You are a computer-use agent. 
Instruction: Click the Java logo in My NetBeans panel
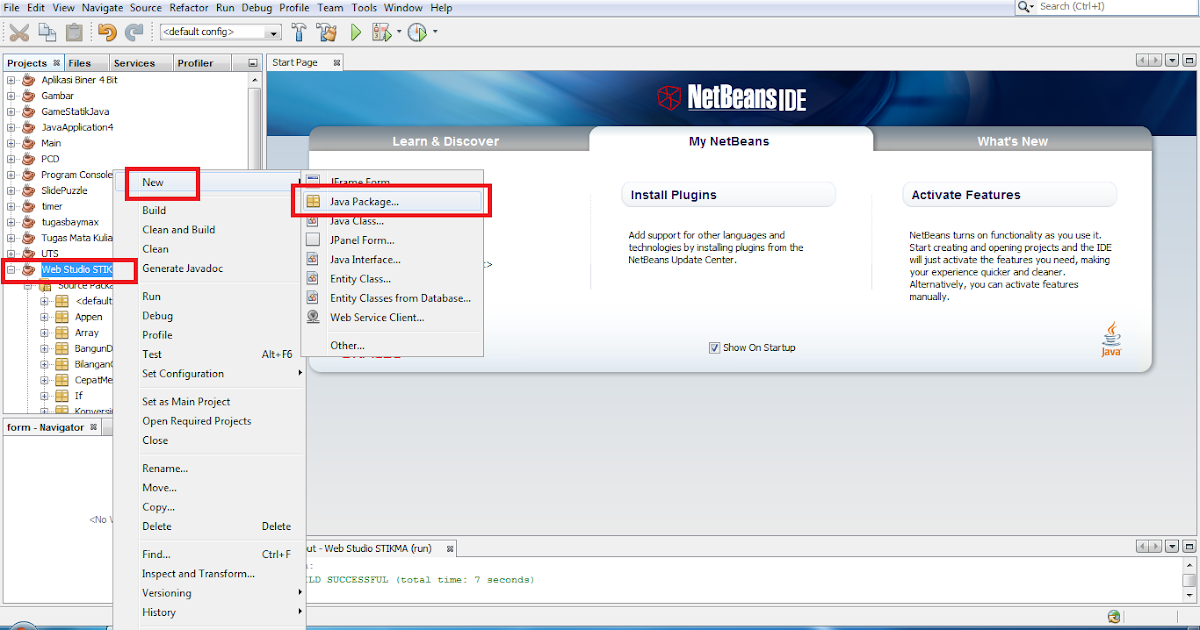1111,337
